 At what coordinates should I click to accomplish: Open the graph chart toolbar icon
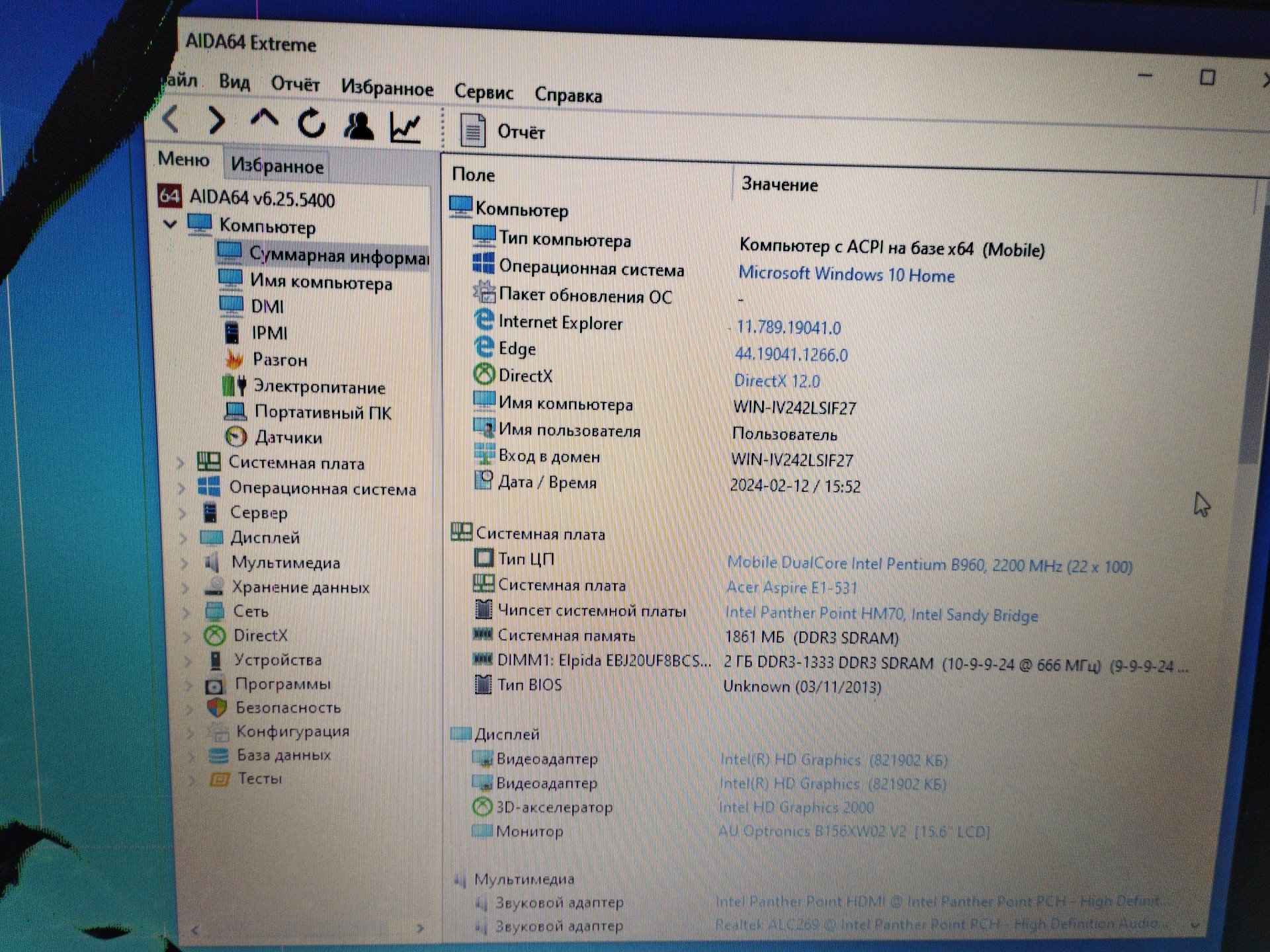click(405, 127)
